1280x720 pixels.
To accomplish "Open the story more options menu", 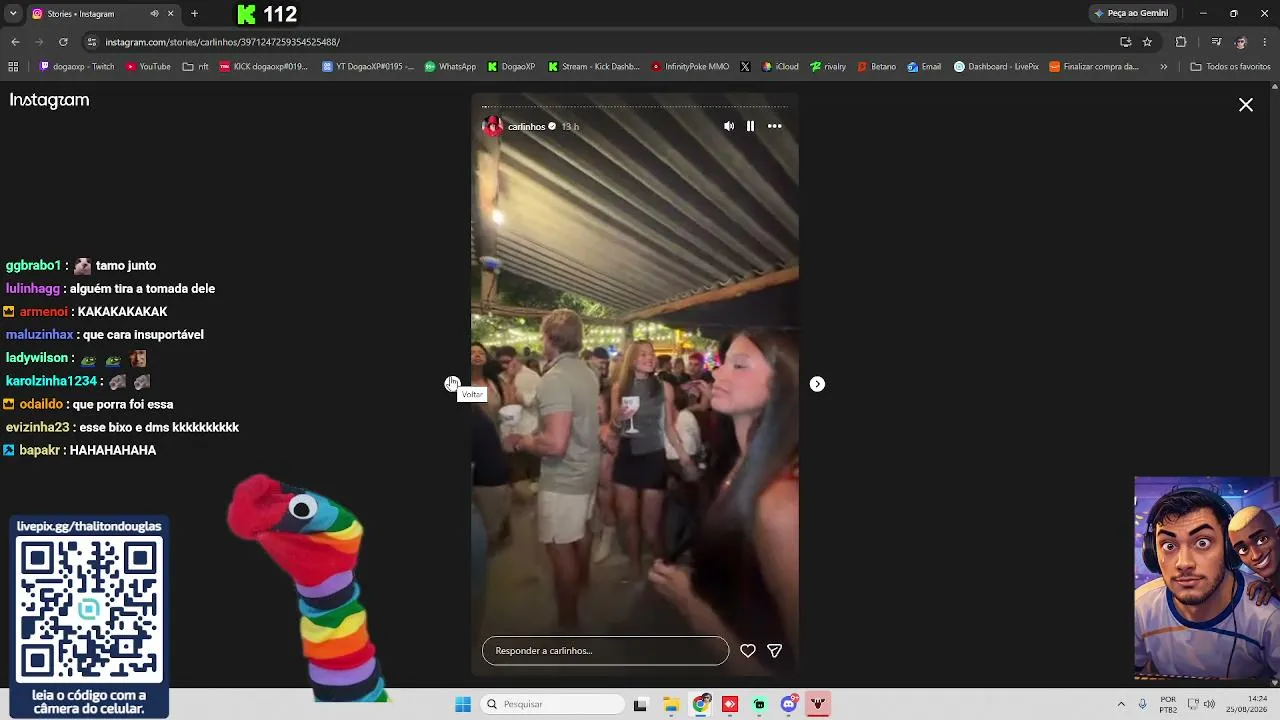I will (775, 126).
